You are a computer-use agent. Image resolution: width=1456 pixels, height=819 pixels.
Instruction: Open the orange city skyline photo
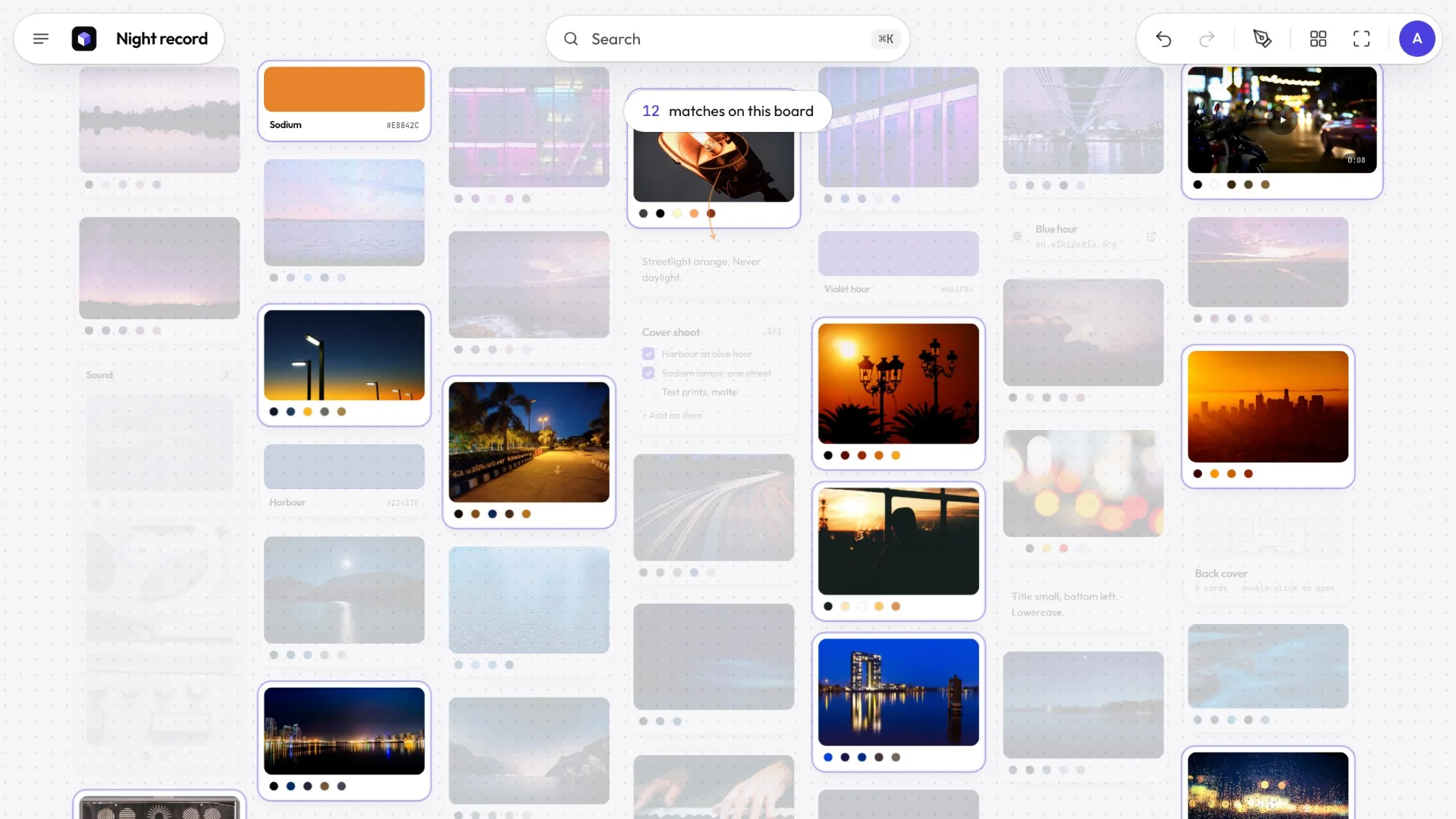(1268, 406)
